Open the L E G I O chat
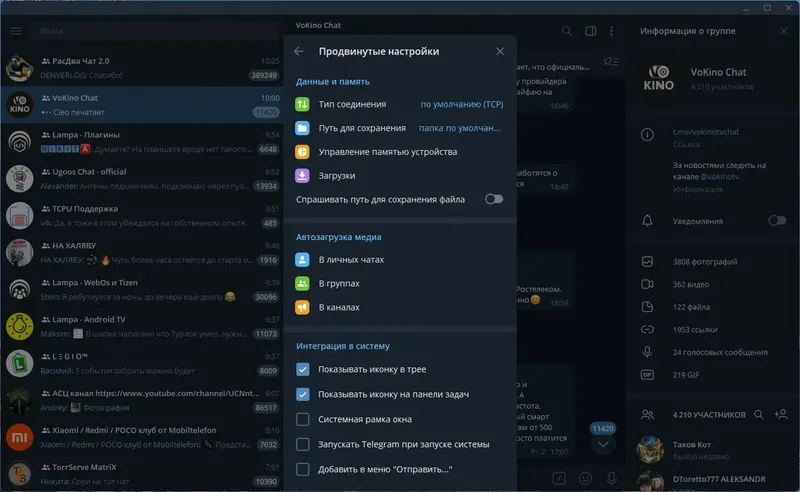800x492 pixels. (142, 363)
